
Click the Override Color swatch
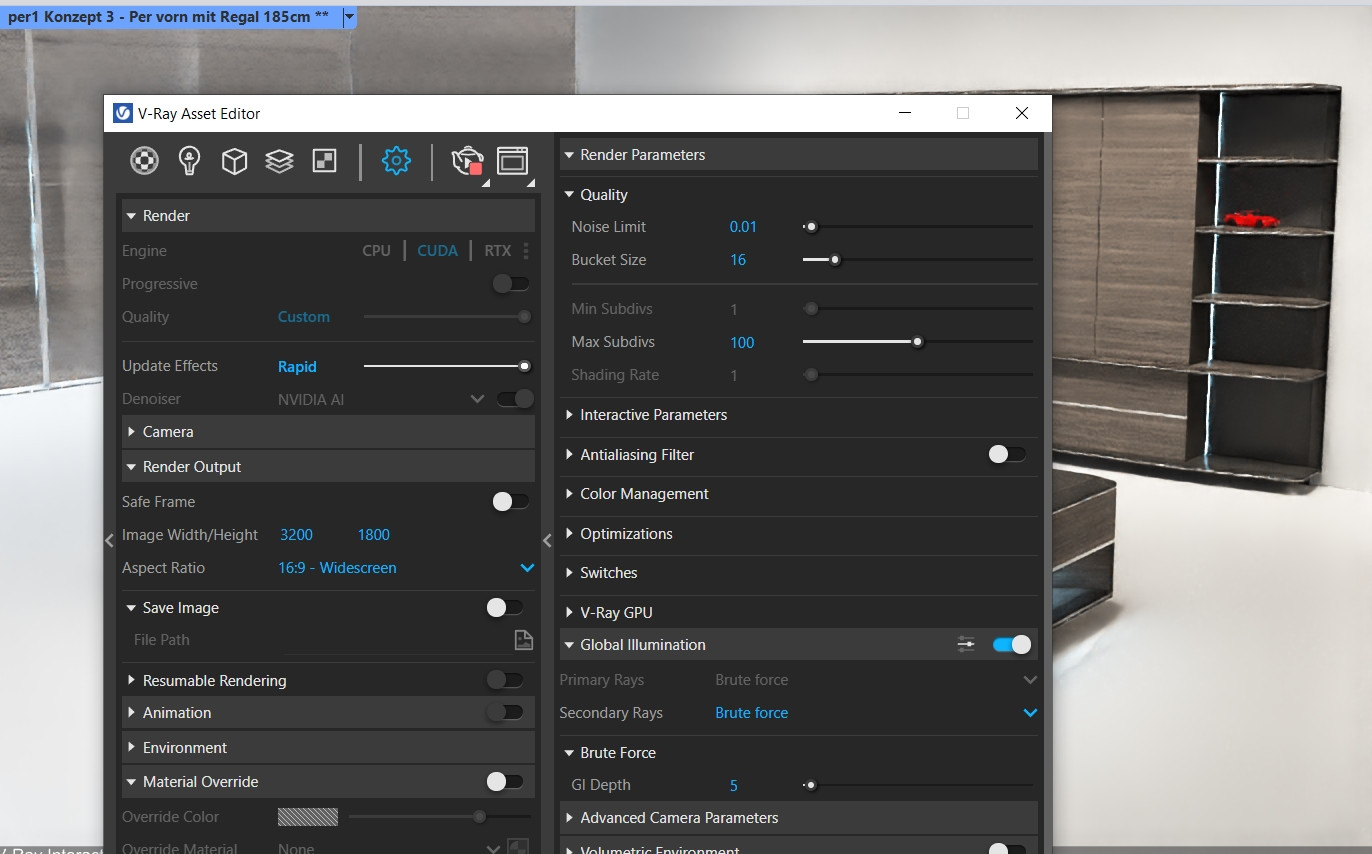click(x=307, y=817)
